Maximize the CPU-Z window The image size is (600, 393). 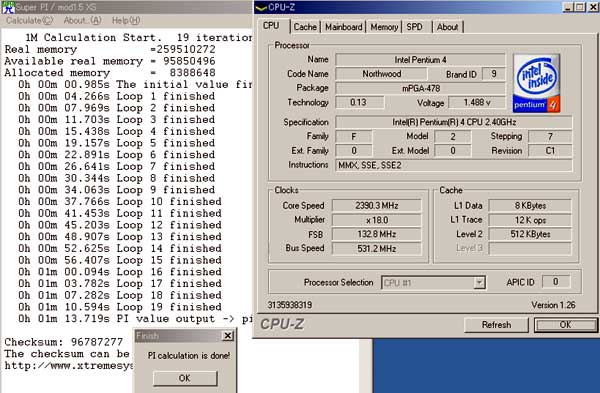[580, 7]
